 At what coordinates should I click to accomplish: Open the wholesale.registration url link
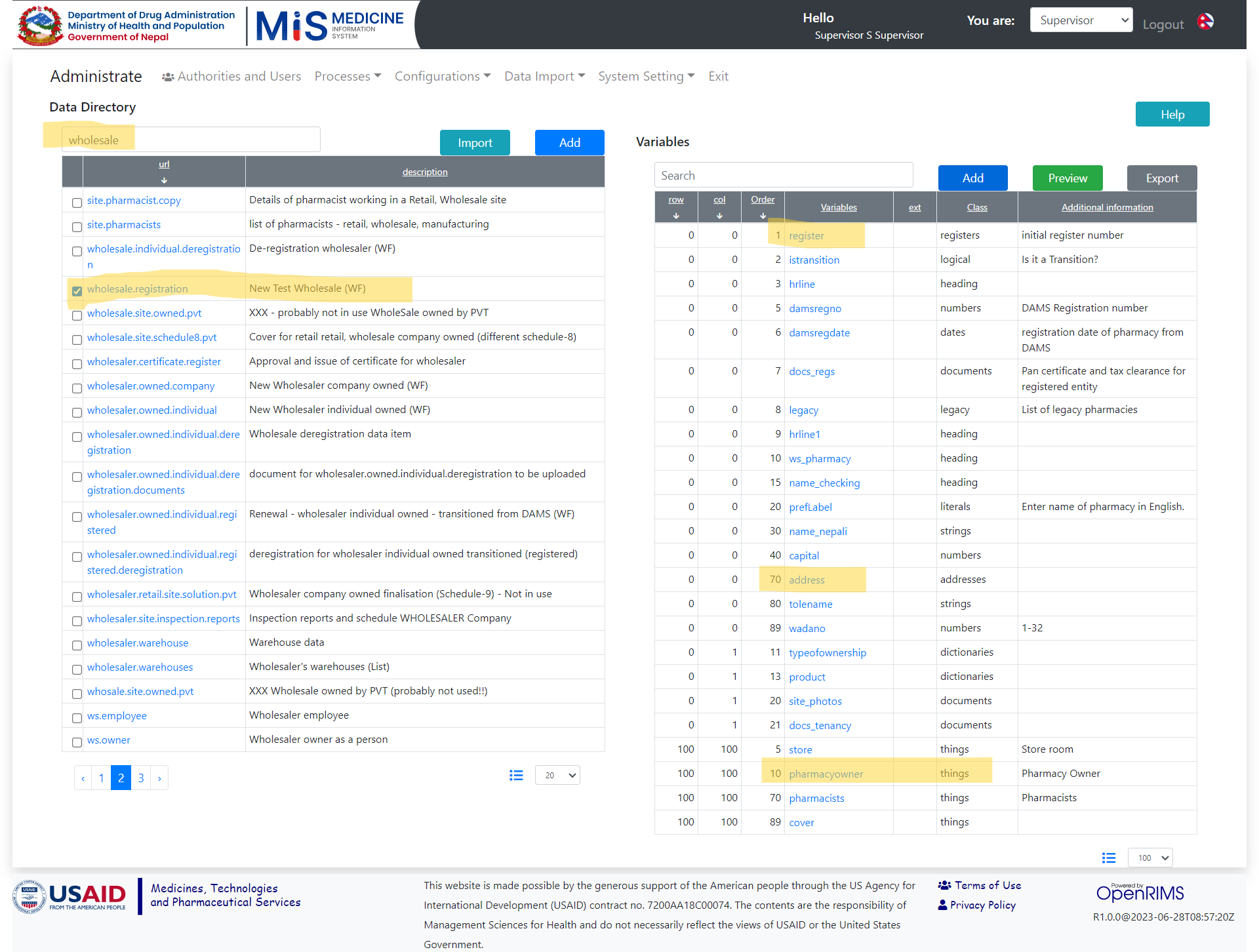click(138, 289)
